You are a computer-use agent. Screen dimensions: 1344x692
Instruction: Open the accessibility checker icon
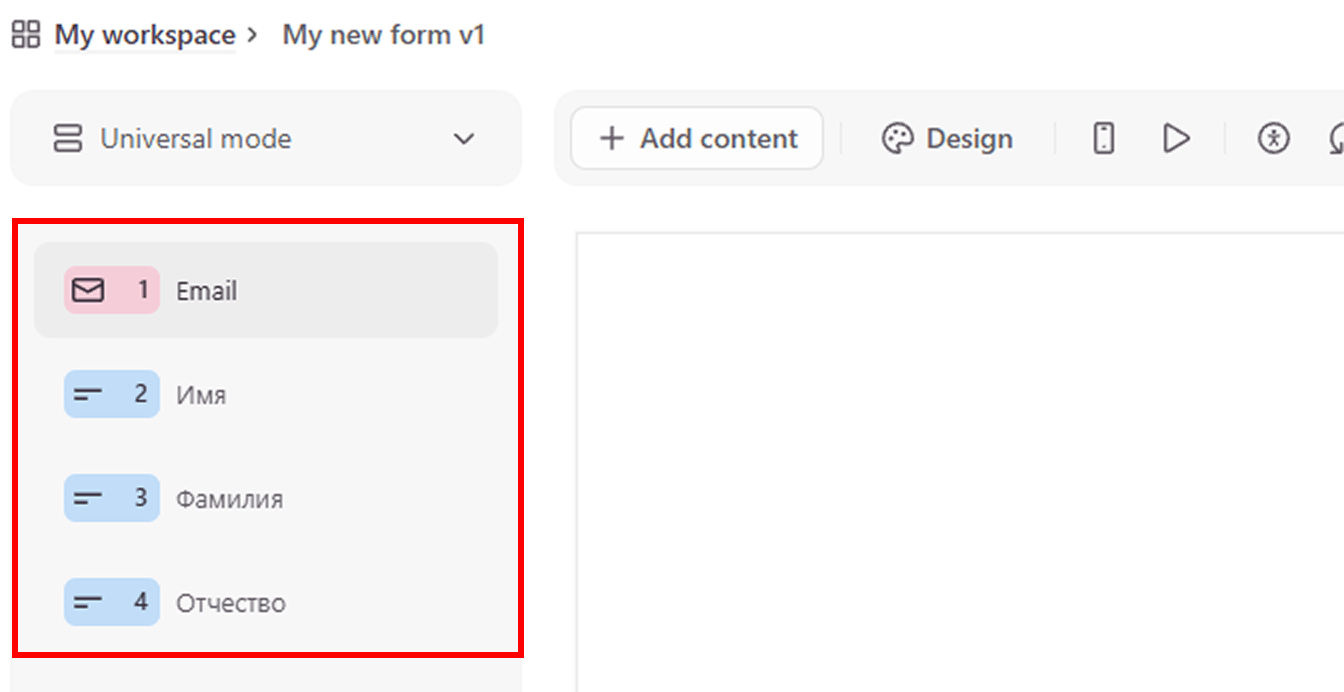pyautogui.click(x=1273, y=139)
